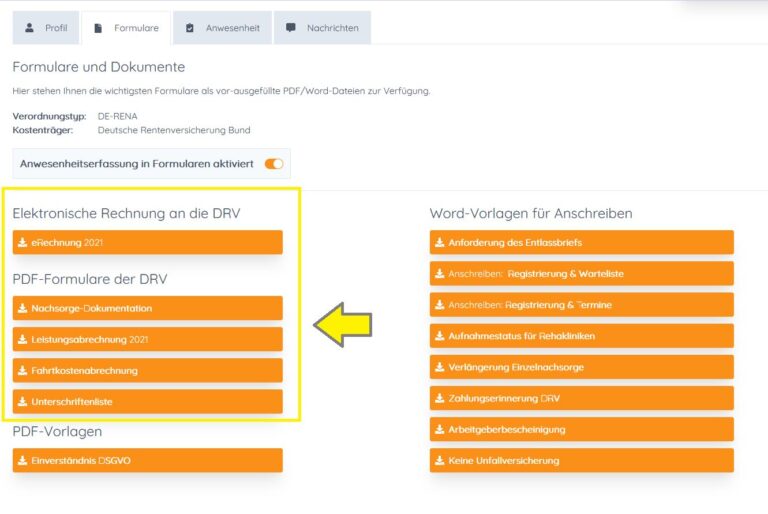Download Anschreiben Registrierung & Warteliste template
The width and height of the screenshot is (768, 514).
click(x=581, y=274)
